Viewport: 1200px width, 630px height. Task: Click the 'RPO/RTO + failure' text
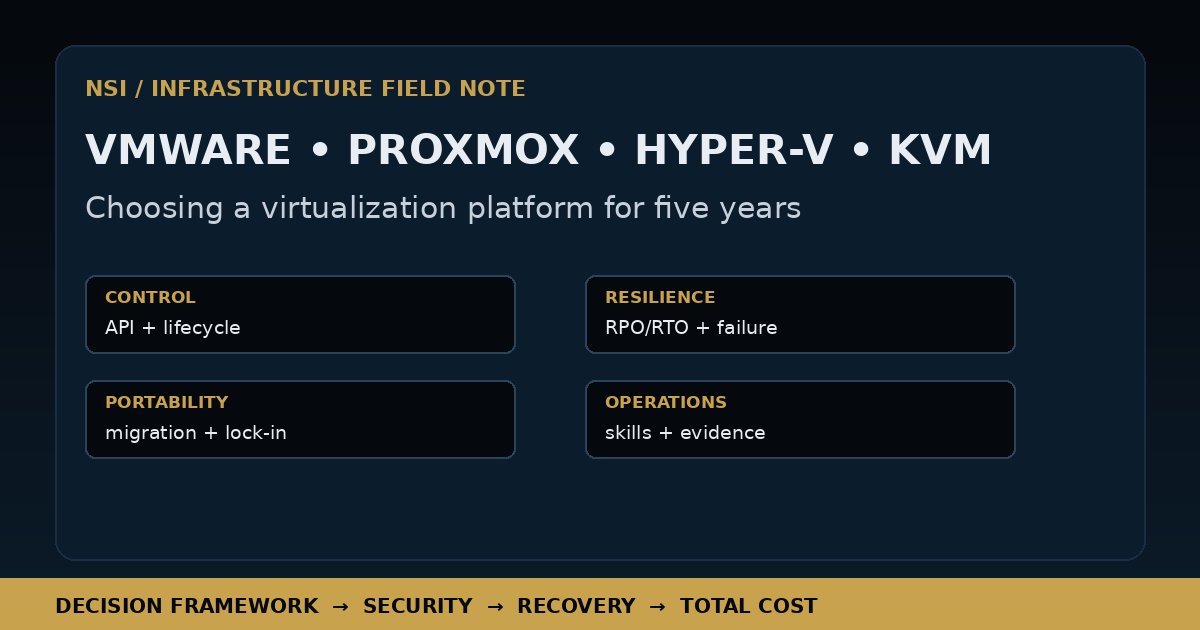pyautogui.click(x=691, y=328)
